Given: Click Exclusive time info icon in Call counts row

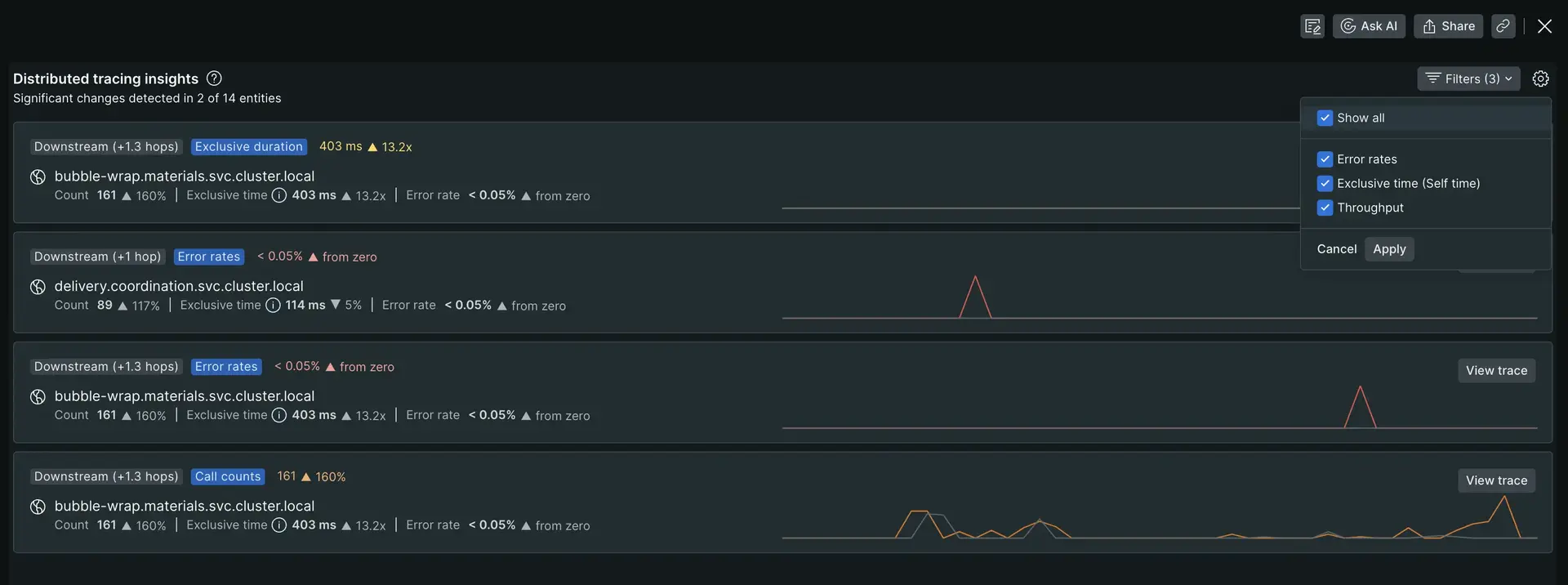Looking at the screenshot, I should tap(279, 525).
